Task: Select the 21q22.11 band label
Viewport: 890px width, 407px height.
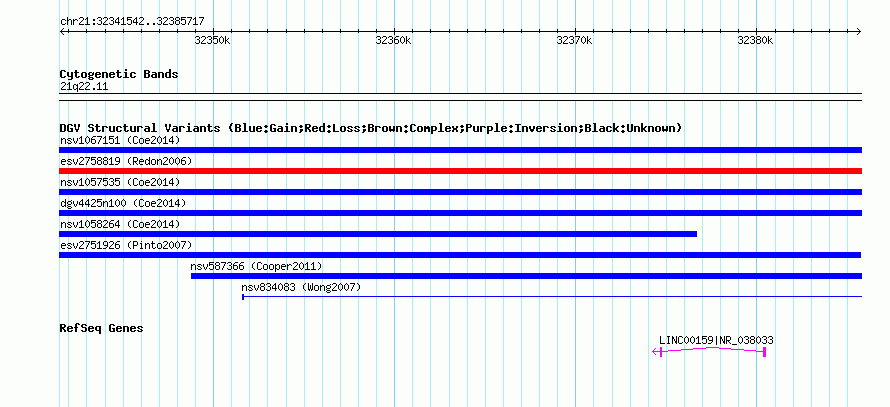Action: tap(84, 86)
